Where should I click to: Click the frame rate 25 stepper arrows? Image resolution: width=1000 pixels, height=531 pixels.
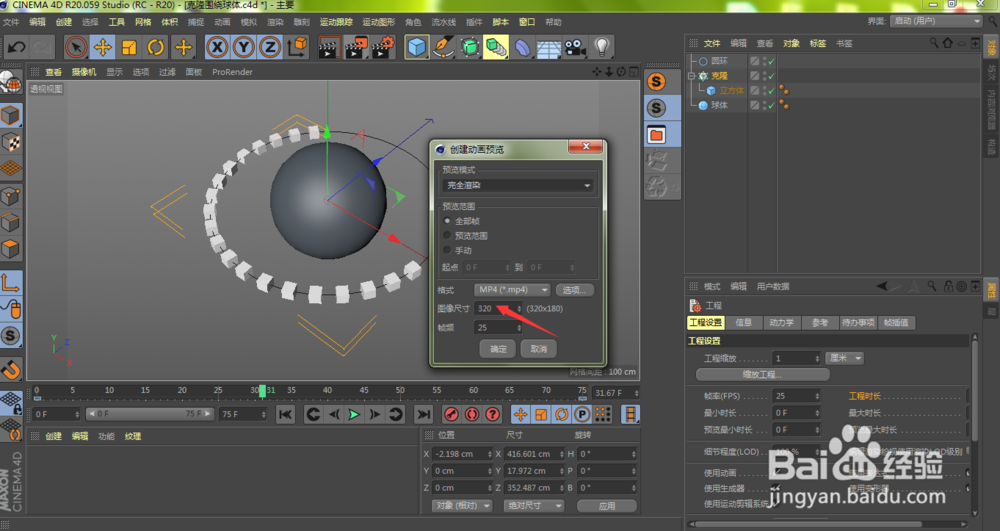(x=519, y=328)
